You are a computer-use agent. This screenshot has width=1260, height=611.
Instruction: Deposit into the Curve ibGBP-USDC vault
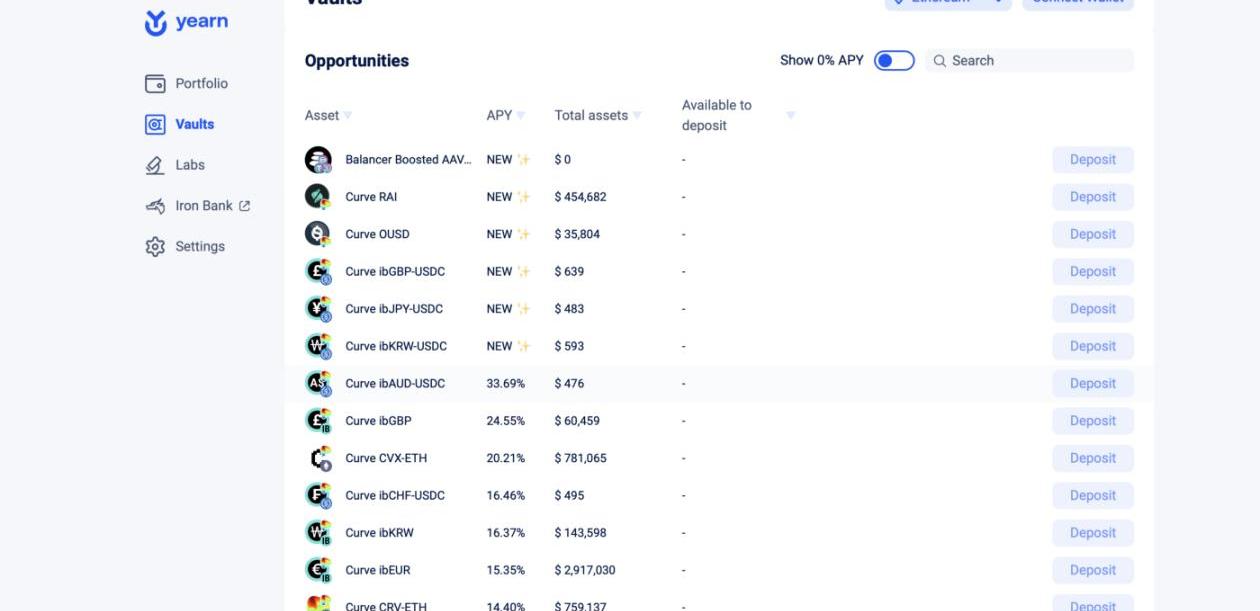(x=1093, y=272)
